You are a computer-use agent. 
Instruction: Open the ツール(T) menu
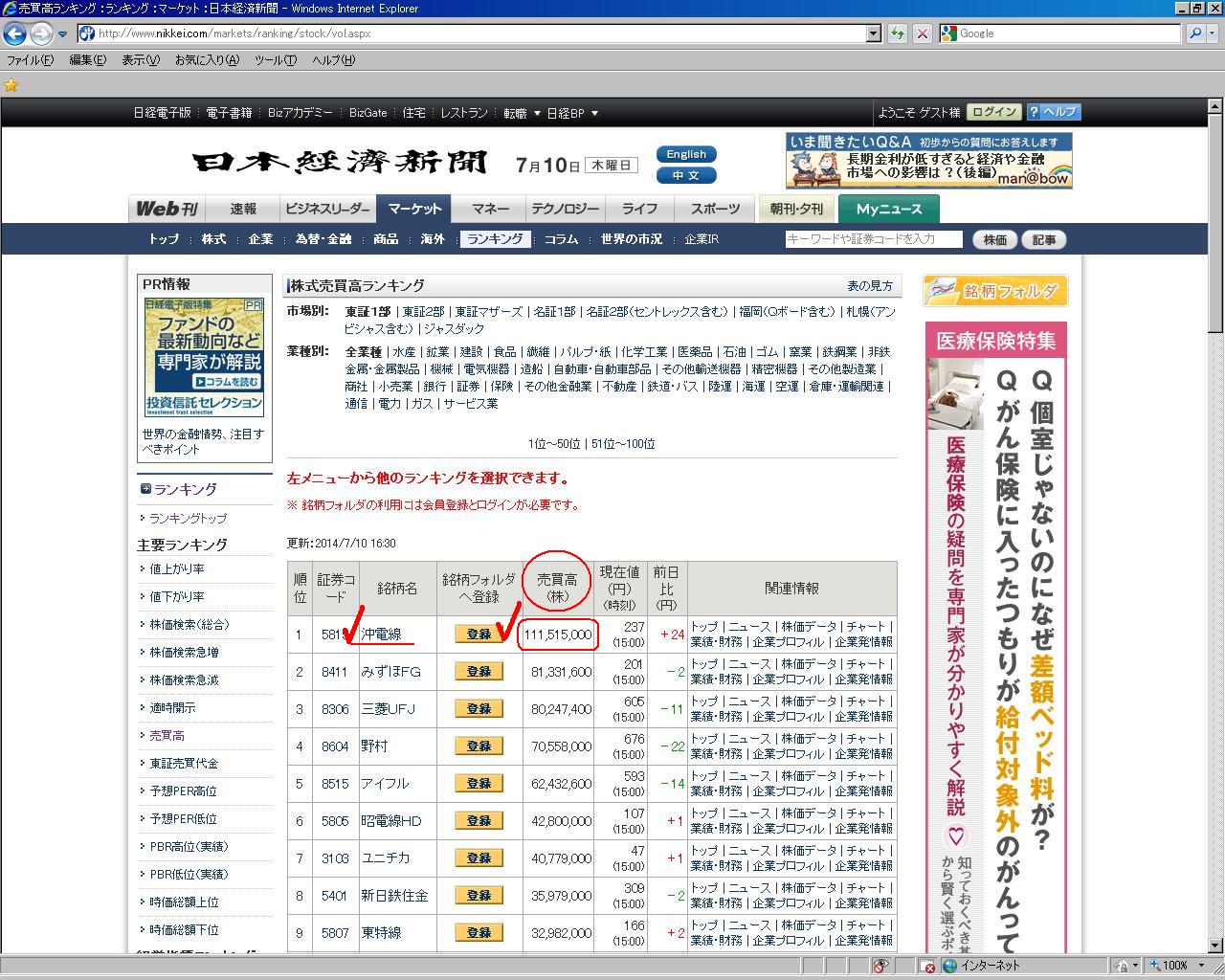tap(276, 59)
